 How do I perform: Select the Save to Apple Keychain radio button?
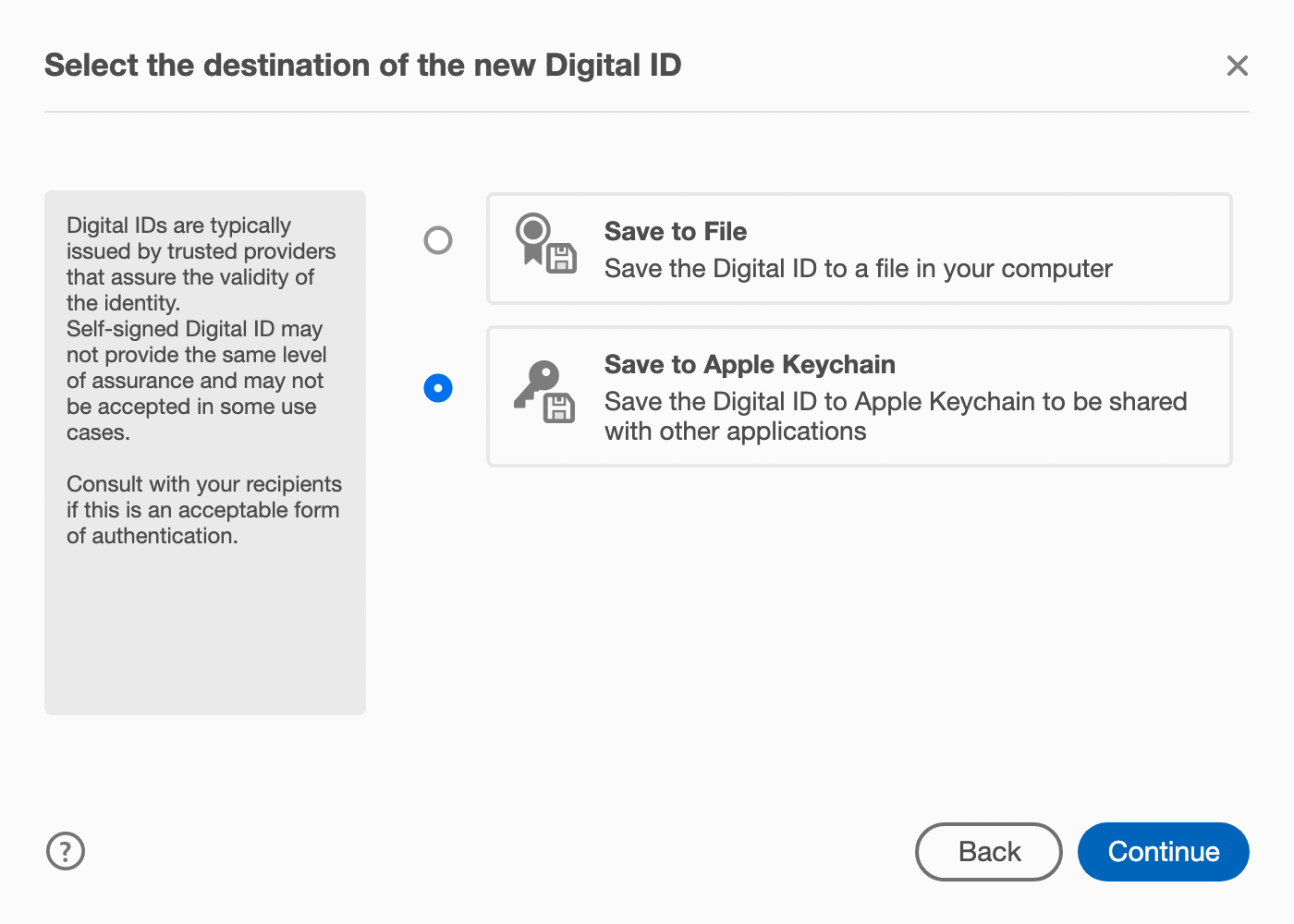coord(438,388)
